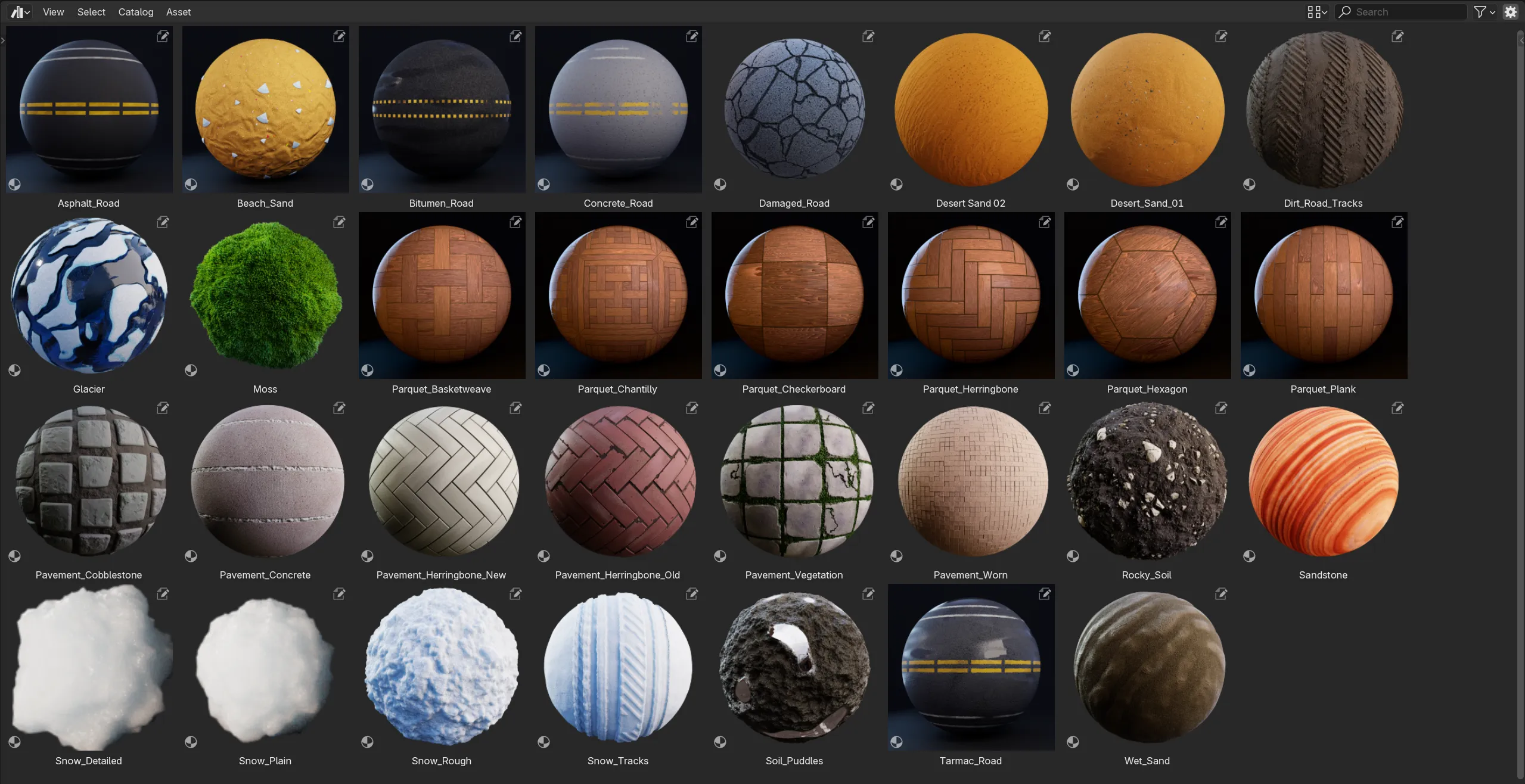Viewport: 1525px width, 784px height.
Task: Click the Asset menu item
Action: [x=178, y=11]
